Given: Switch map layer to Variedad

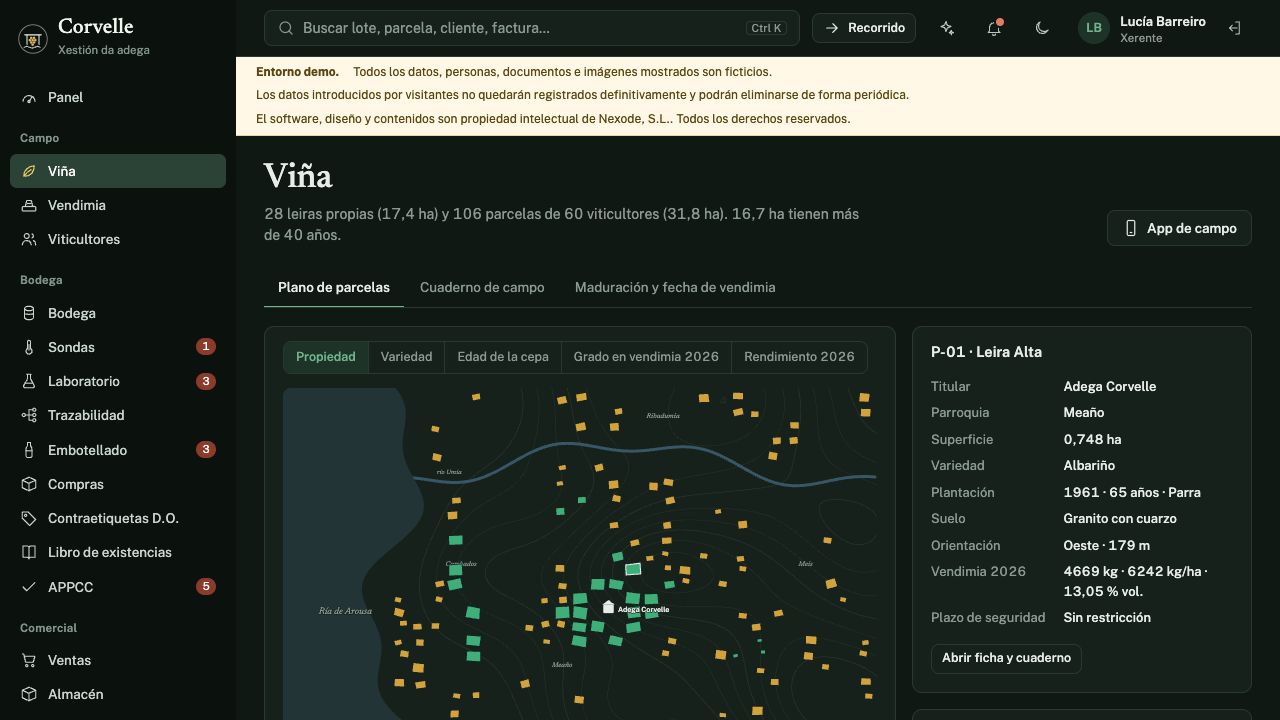Looking at the screenshot, I should (406, 357).
